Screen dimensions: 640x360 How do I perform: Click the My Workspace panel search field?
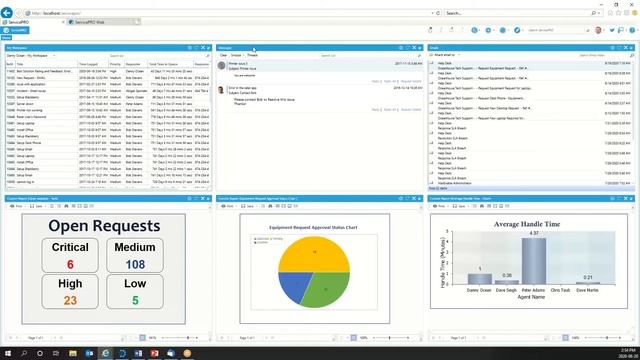[156, 56]
